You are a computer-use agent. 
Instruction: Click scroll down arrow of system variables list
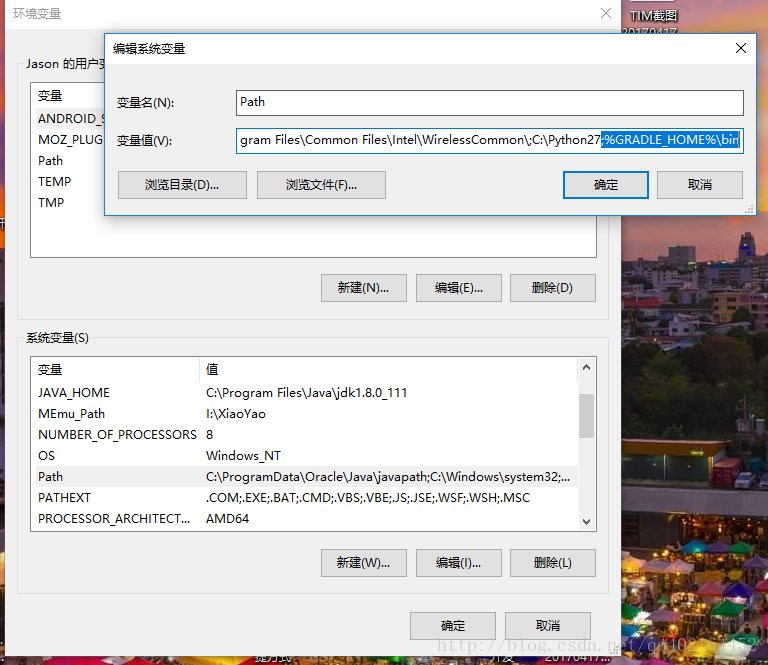click(586, 522)
